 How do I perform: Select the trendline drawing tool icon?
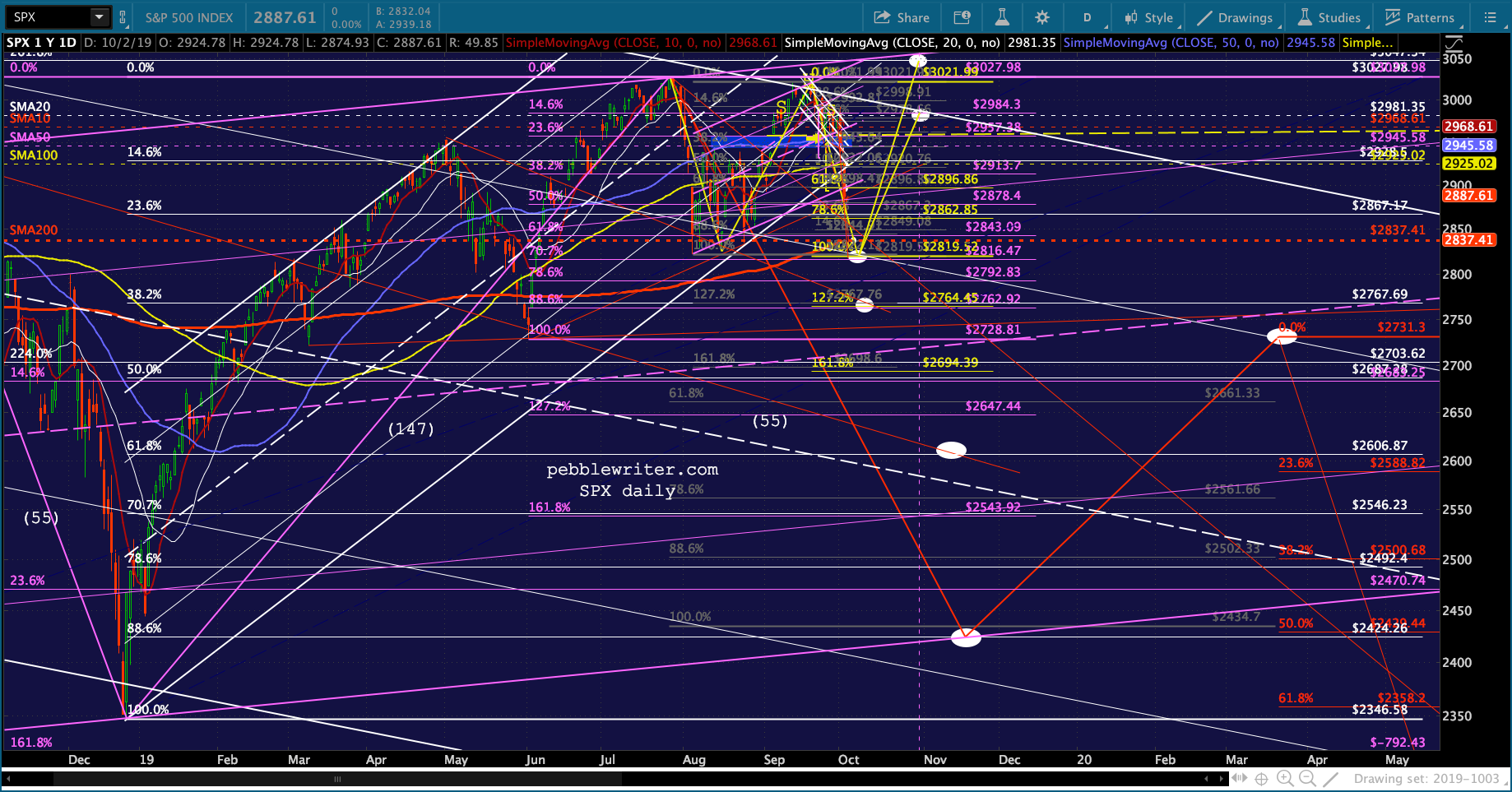click(1330, 779)
